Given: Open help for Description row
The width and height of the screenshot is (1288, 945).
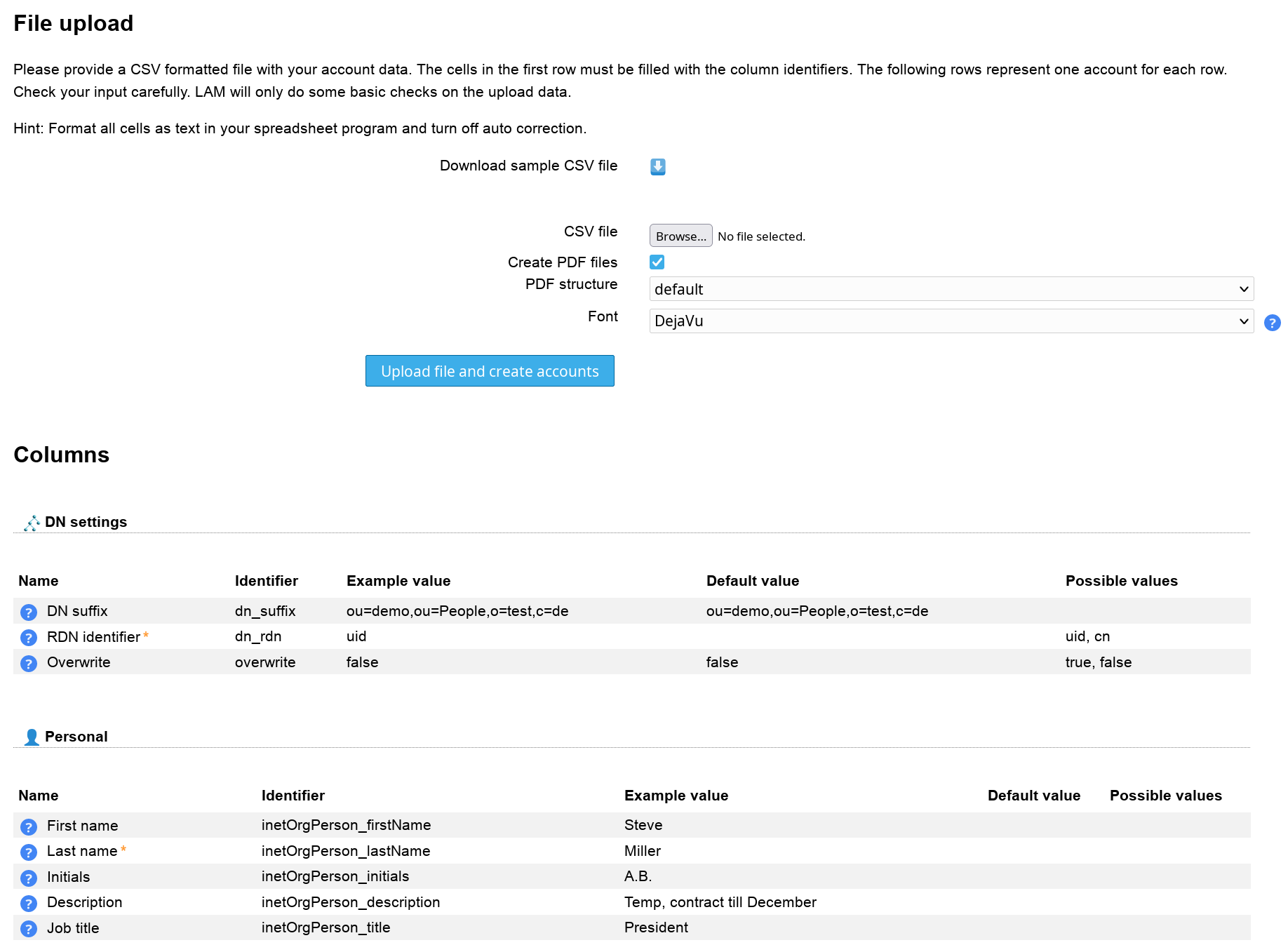Looking at the screenshot, I should 29,904.
